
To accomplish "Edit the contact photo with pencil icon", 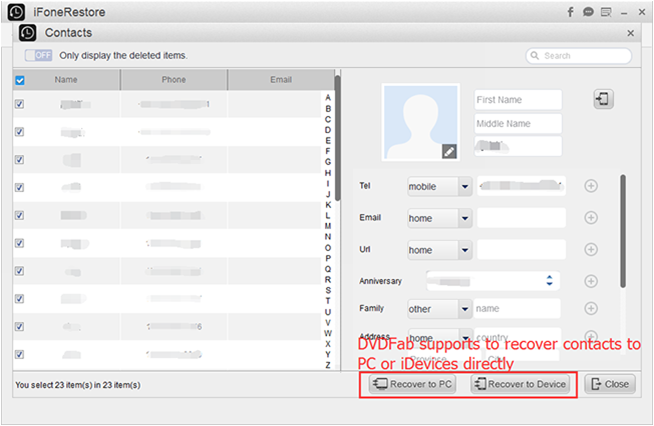I will coord(449,151).
